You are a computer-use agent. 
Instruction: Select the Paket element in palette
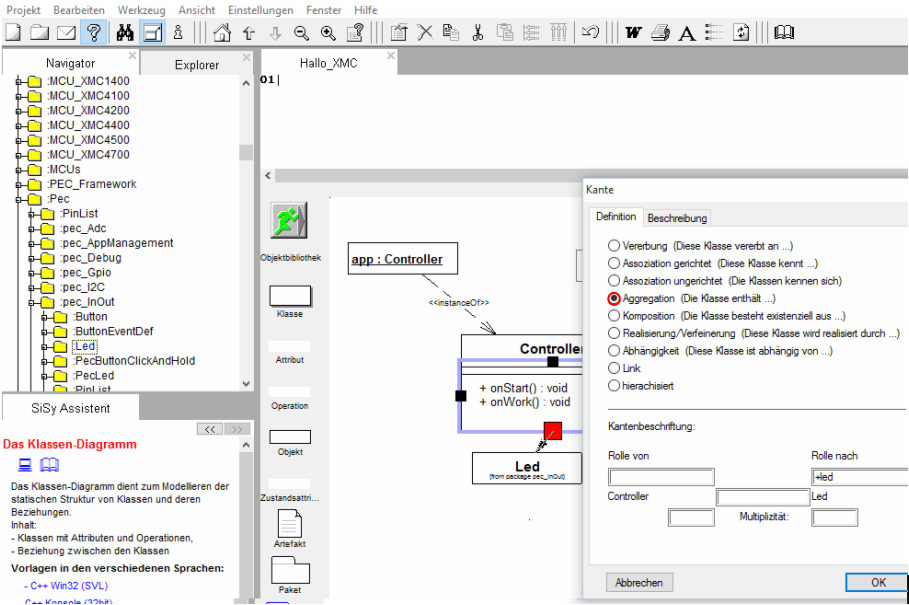click(x=290, y=571)
